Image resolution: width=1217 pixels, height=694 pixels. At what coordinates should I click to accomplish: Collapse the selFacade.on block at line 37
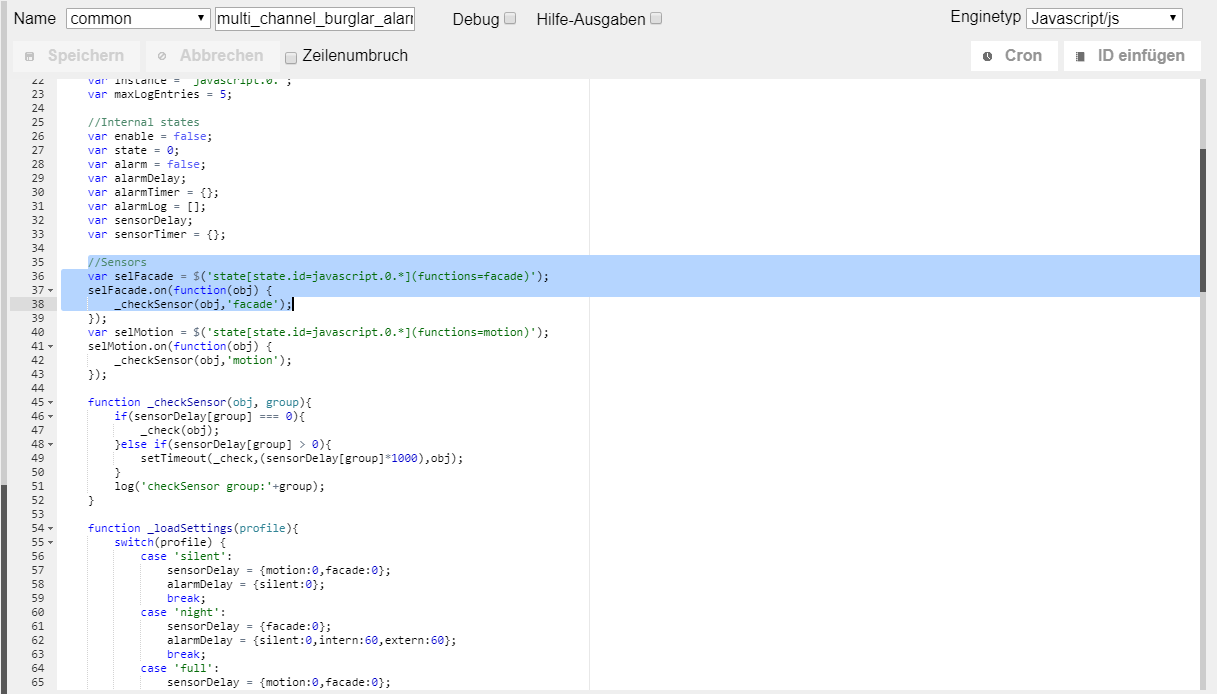tap(51, 290)
